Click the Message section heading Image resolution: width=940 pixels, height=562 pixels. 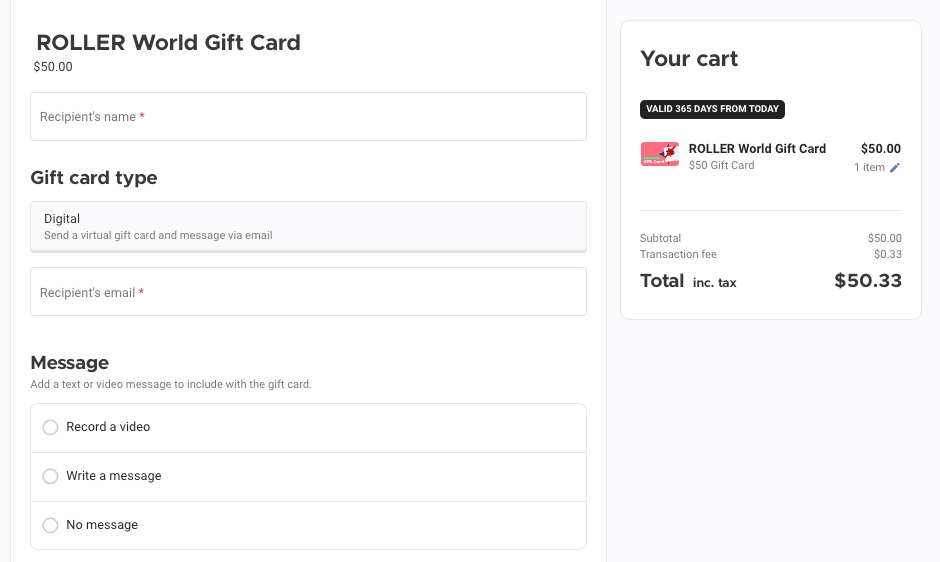click(x=70, y=362)
